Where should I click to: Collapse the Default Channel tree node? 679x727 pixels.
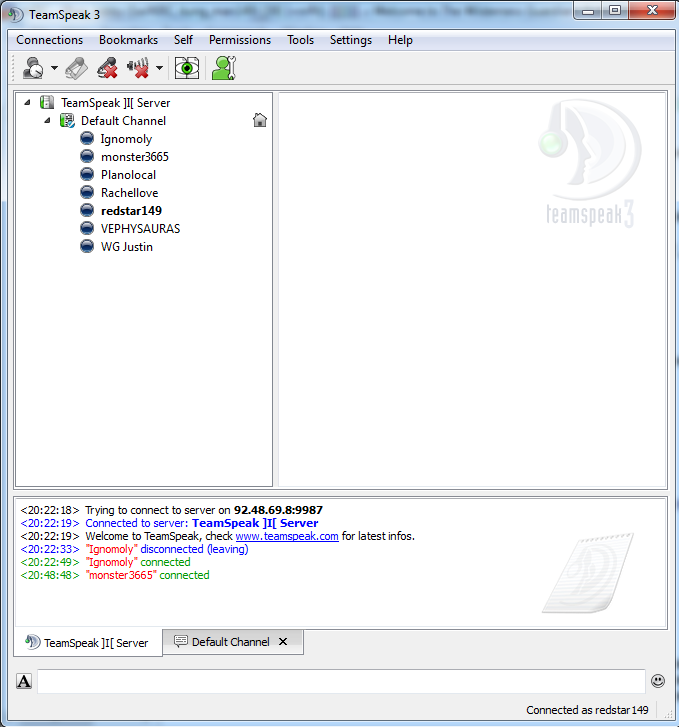pos(47,121)
